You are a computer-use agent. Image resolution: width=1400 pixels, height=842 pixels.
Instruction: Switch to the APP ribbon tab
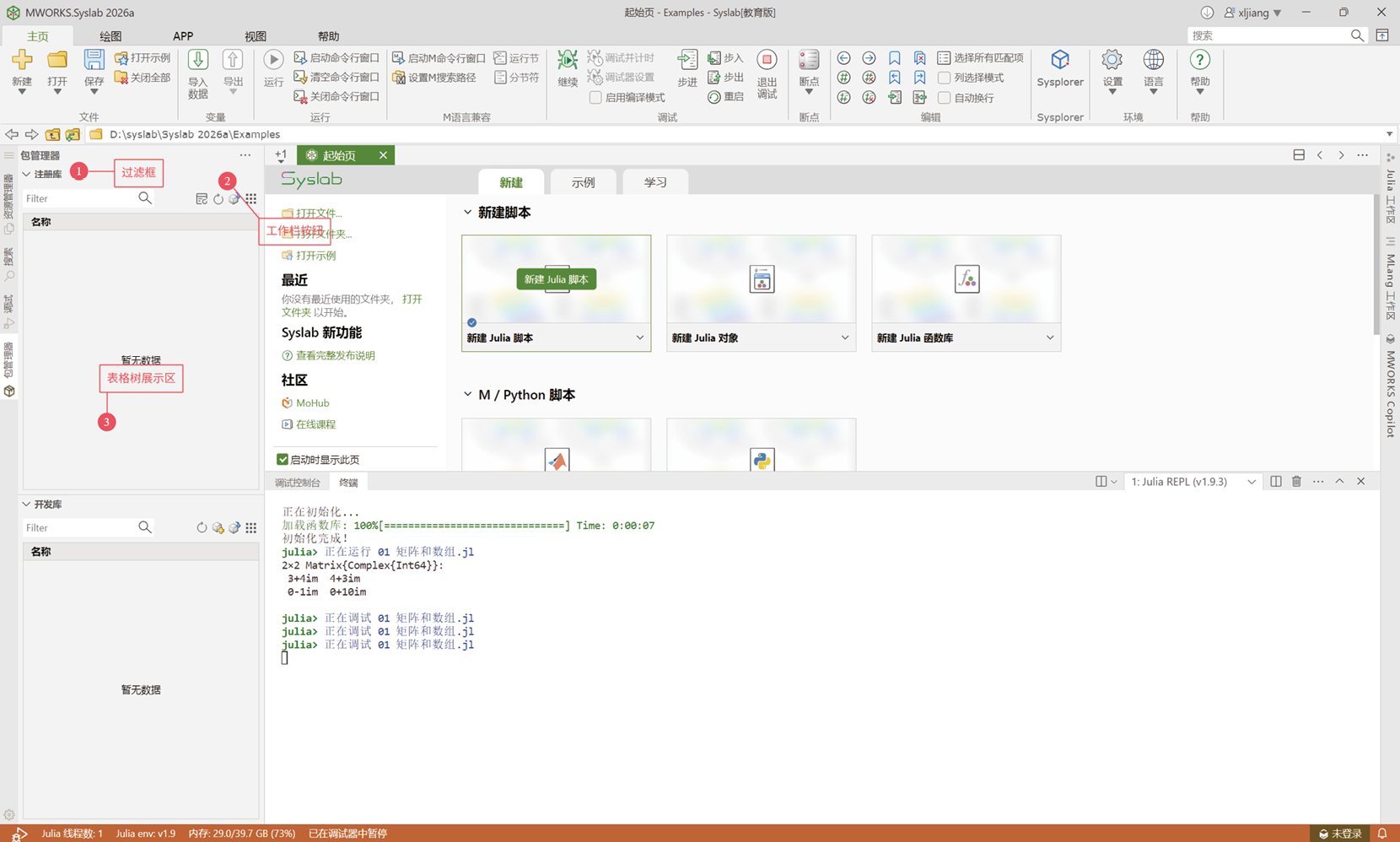click(x=183, y=36)
